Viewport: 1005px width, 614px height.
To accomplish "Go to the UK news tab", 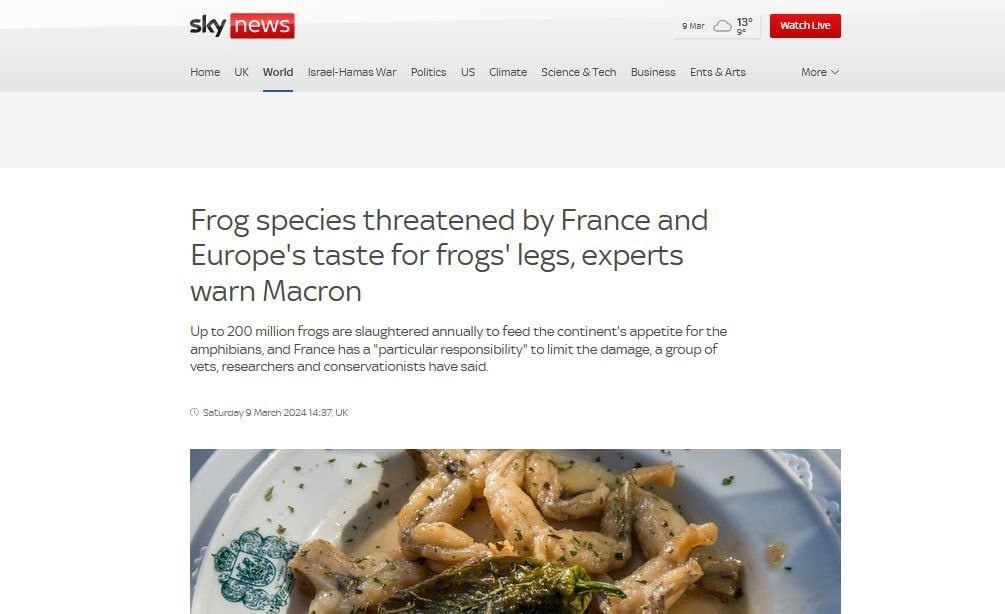I will (242, 72).
